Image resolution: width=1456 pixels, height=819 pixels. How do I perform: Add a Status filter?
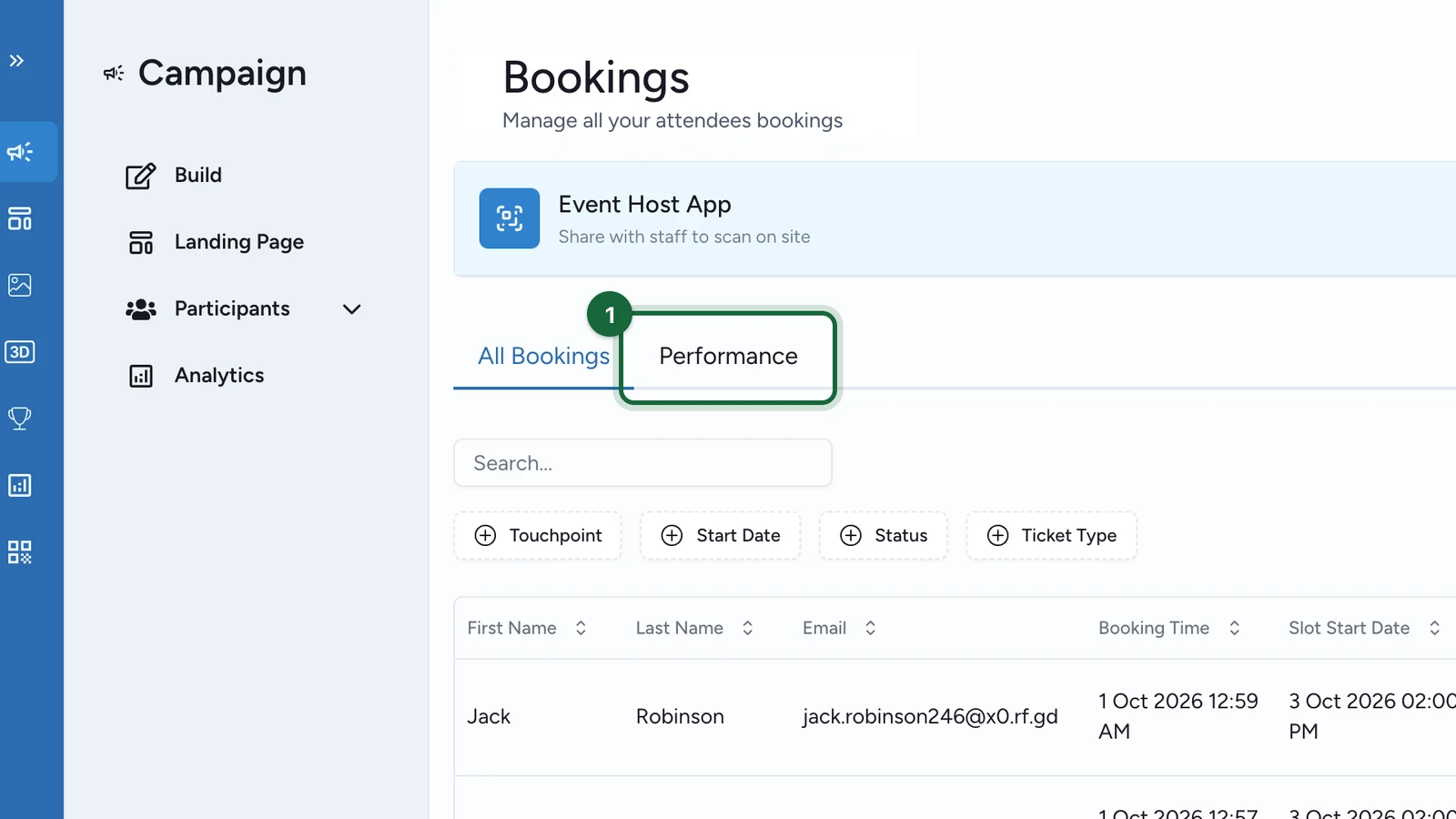[883, 536]
